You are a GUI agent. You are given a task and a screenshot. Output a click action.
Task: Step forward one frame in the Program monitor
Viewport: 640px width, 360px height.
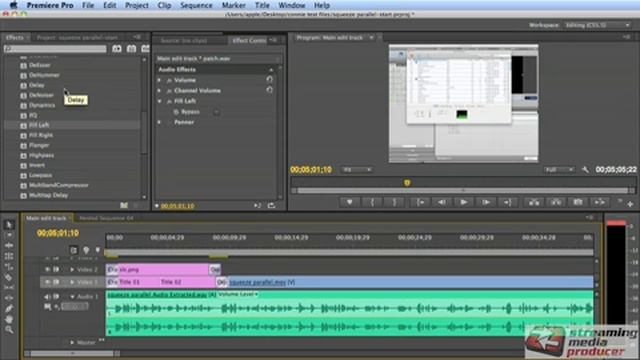point(486,202)
